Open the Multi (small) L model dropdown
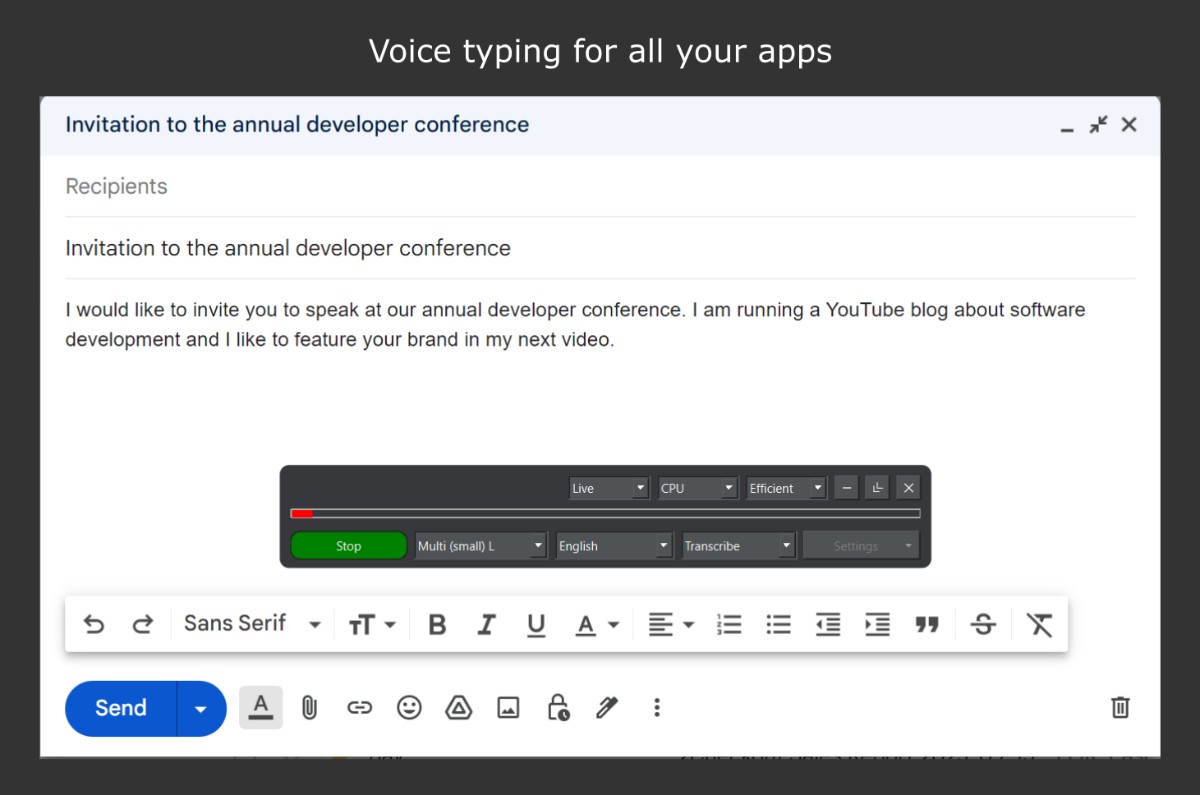The image size is (1200, 795). coord(481,546)
